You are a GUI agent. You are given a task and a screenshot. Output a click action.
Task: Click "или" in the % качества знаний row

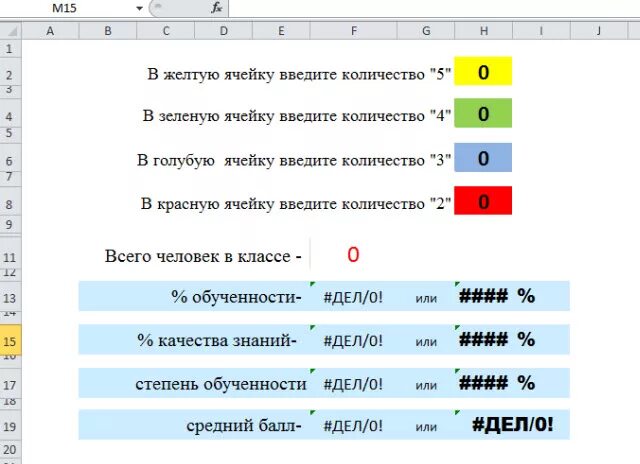pyautogui.click(x=426, y=342)
